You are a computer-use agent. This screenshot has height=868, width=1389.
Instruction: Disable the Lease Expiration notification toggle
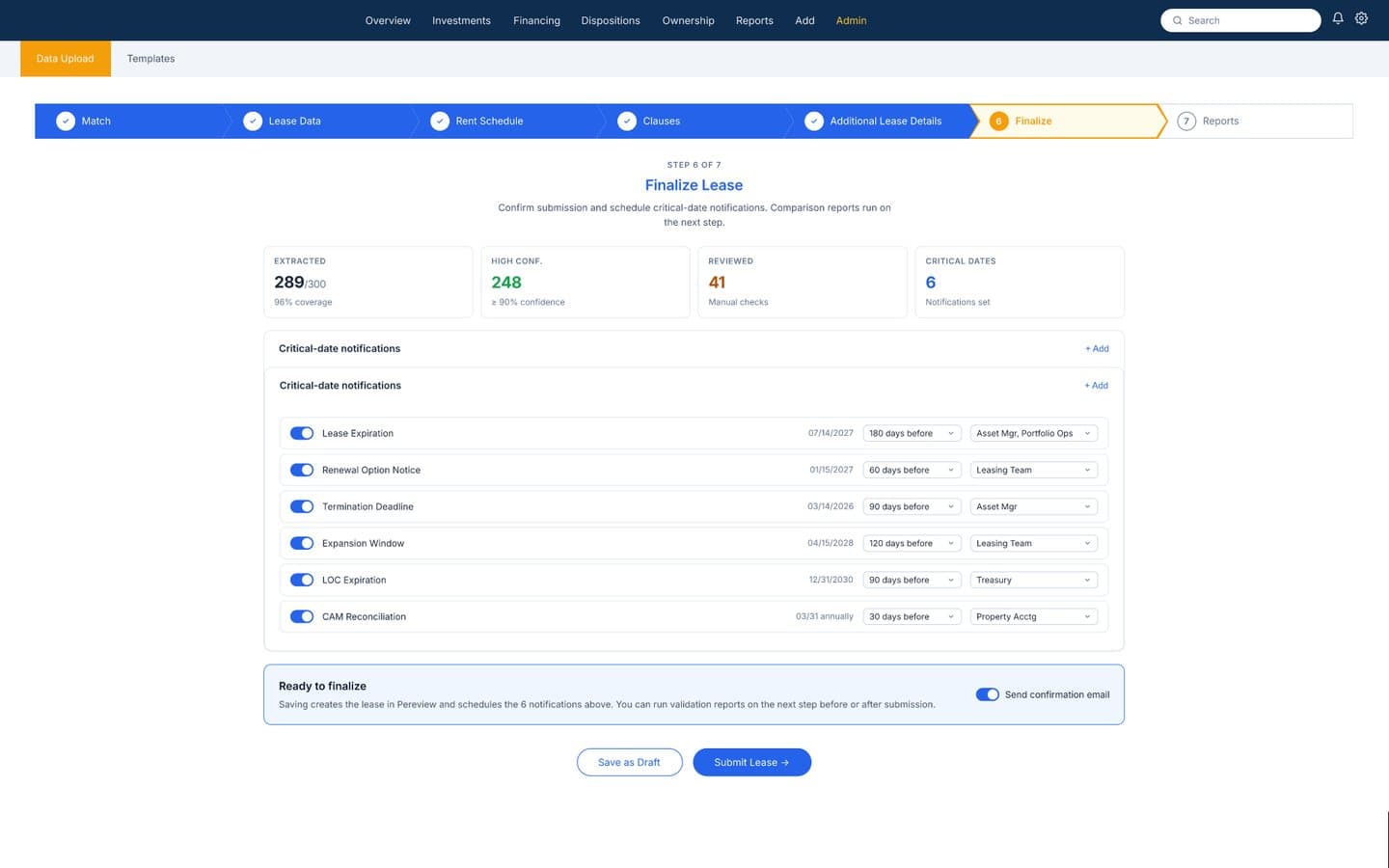coord(302,434)
